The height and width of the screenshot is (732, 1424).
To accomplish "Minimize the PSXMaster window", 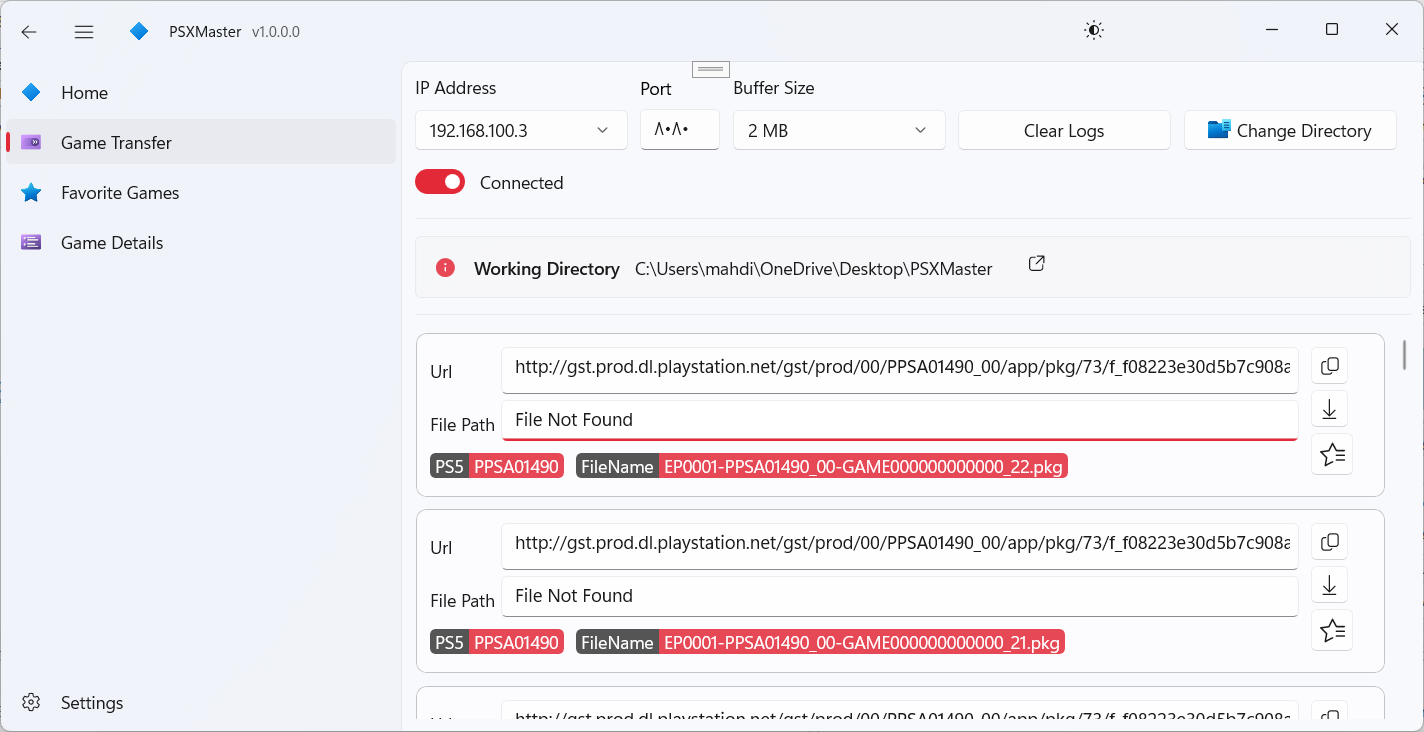I will (1271, 30).
